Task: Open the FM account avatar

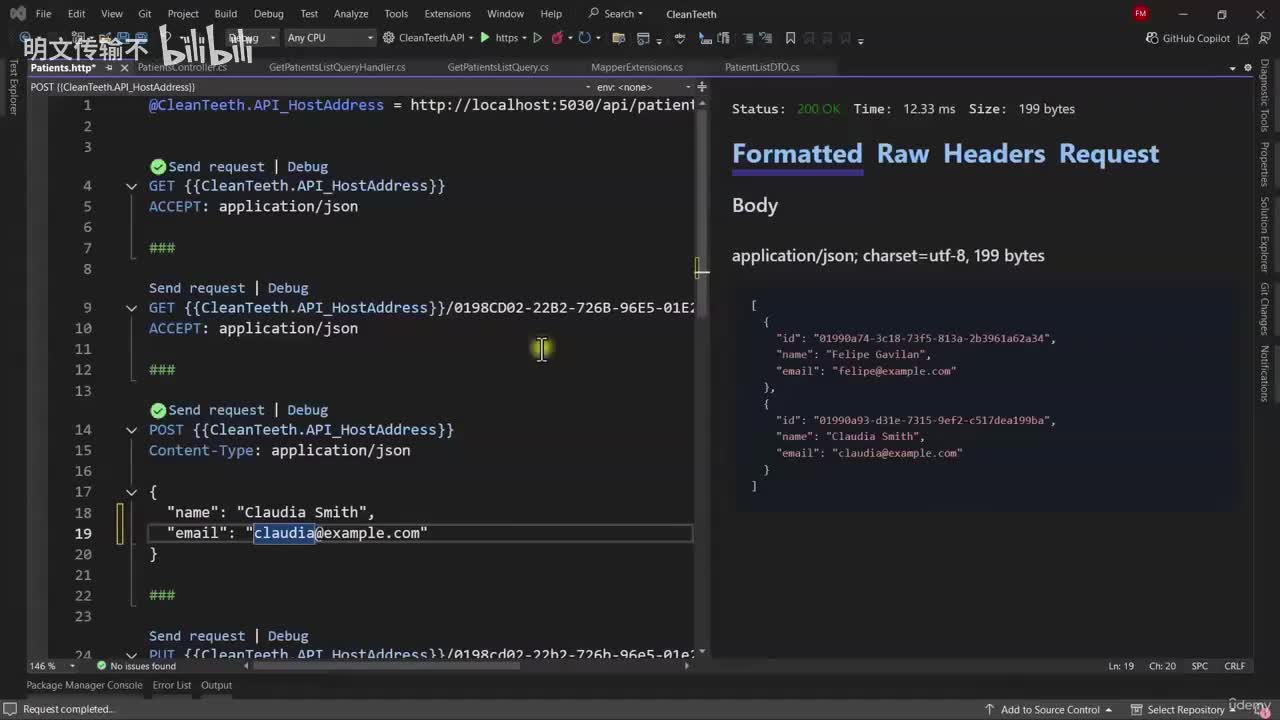Action: click(1141, 14)
